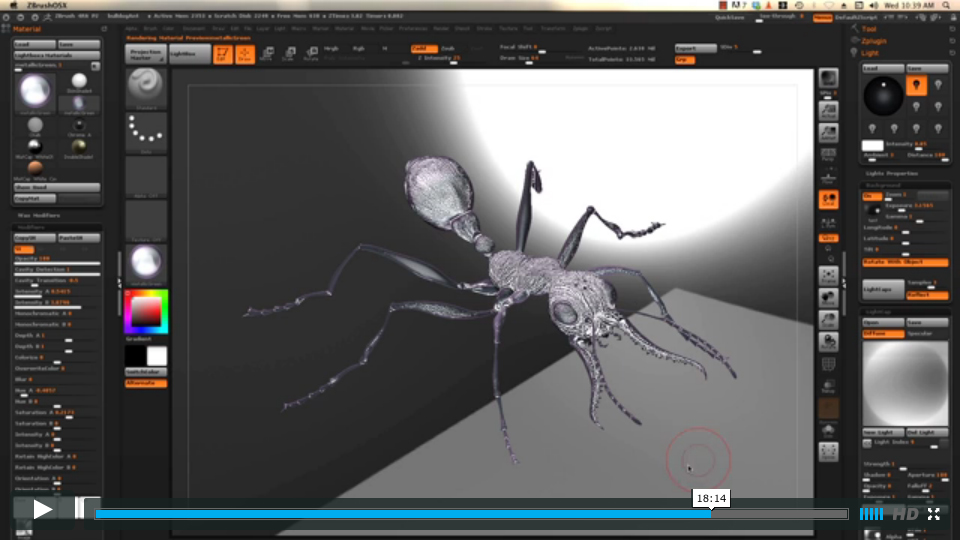
Task: Collapse the Background section header
Action: click(x=883, y=185)
